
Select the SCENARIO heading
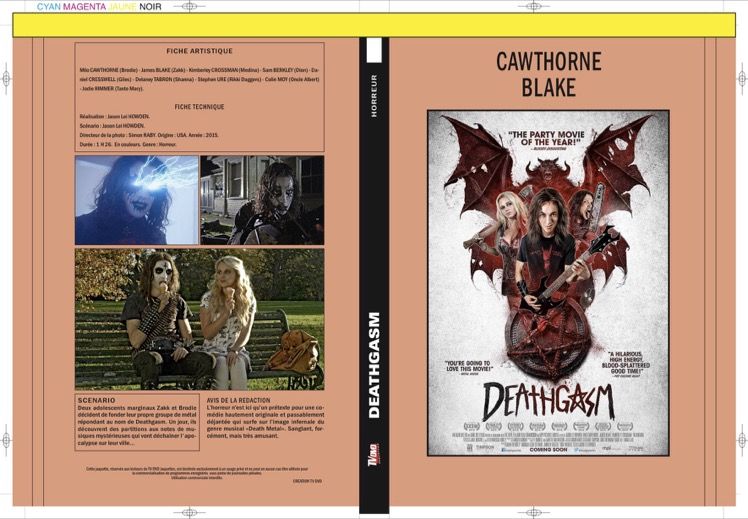(97, 400)
